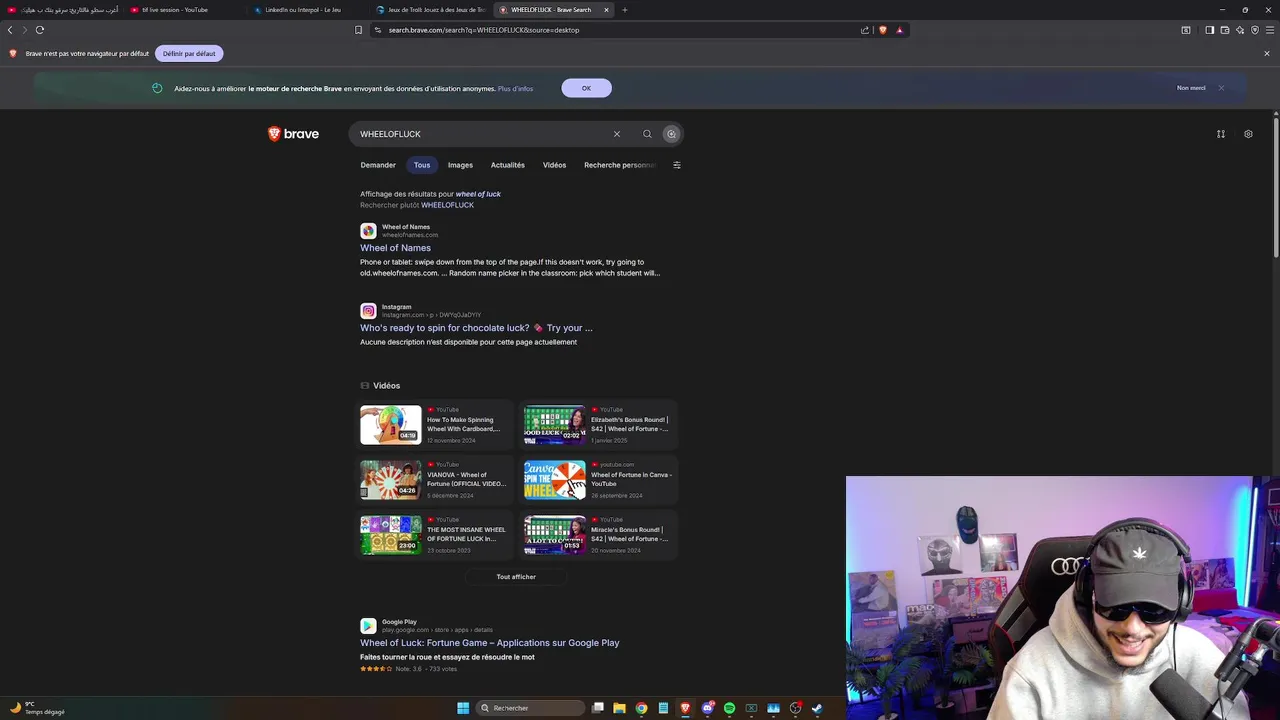Clear the WHEELOFLUCK search query with X
Image resolution: width=1280 pixels, height=720 pixels.
(617, 134)
